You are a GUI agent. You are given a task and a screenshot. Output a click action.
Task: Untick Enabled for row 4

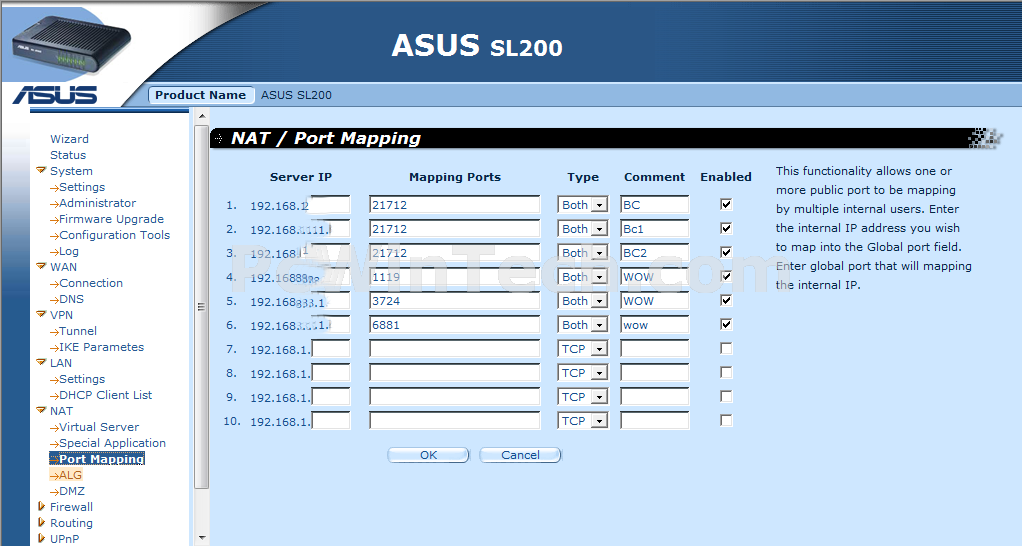[726, 276]
